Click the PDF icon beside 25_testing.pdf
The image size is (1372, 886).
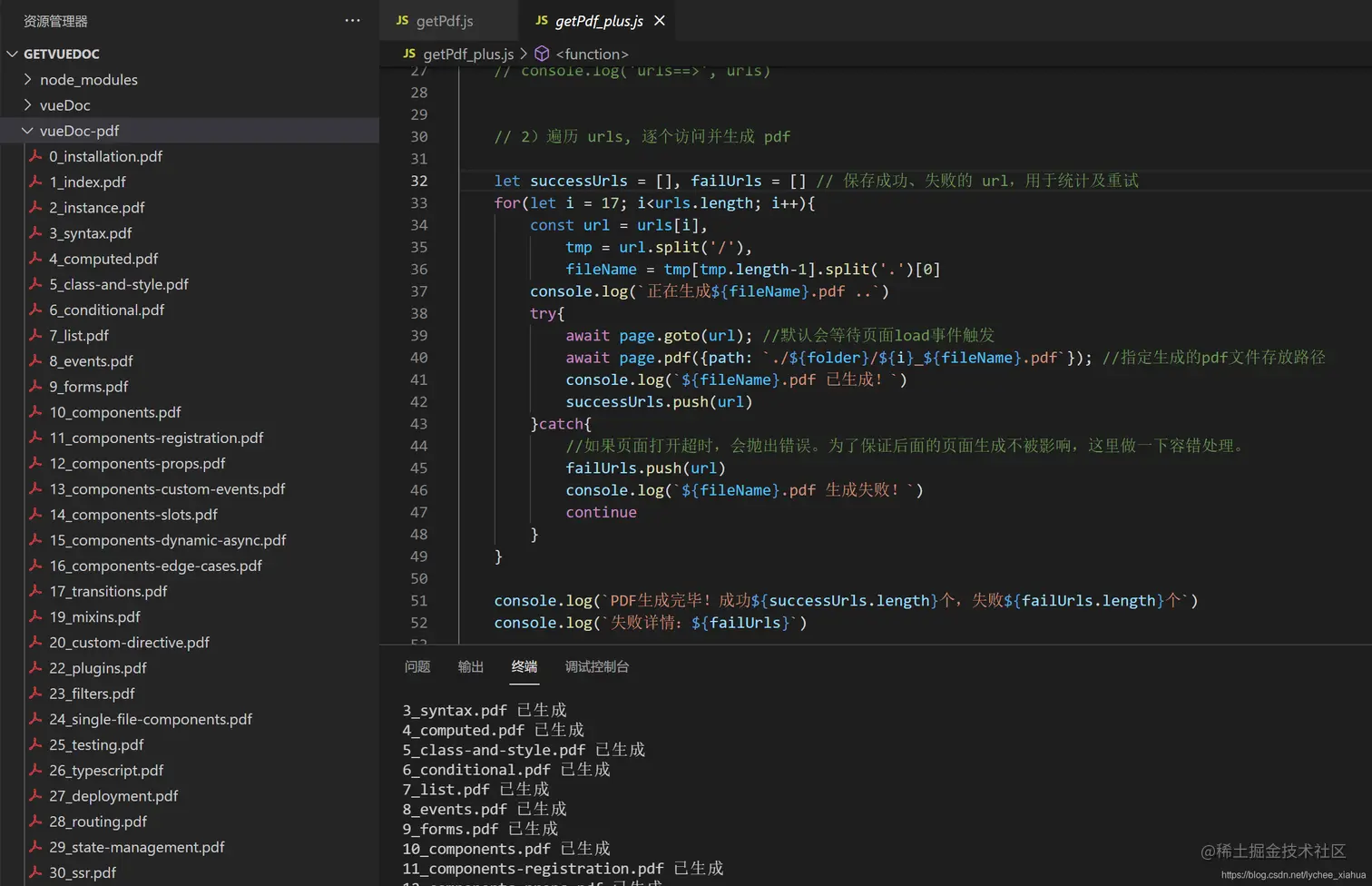[x=36, y=744]
